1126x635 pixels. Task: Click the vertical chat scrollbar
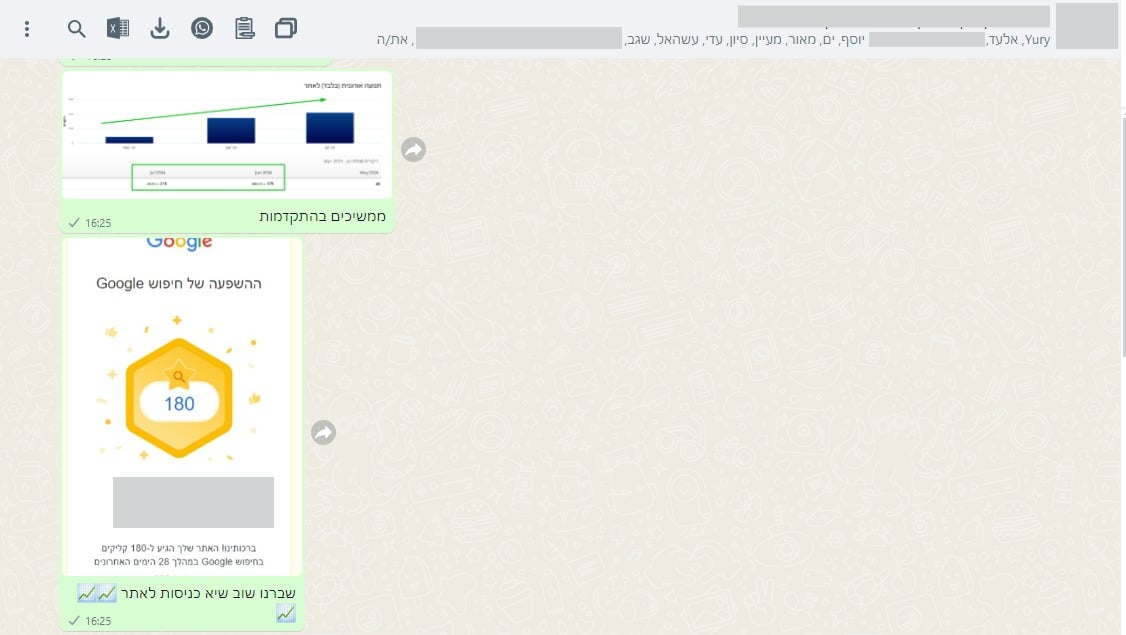pos(1122,237)
